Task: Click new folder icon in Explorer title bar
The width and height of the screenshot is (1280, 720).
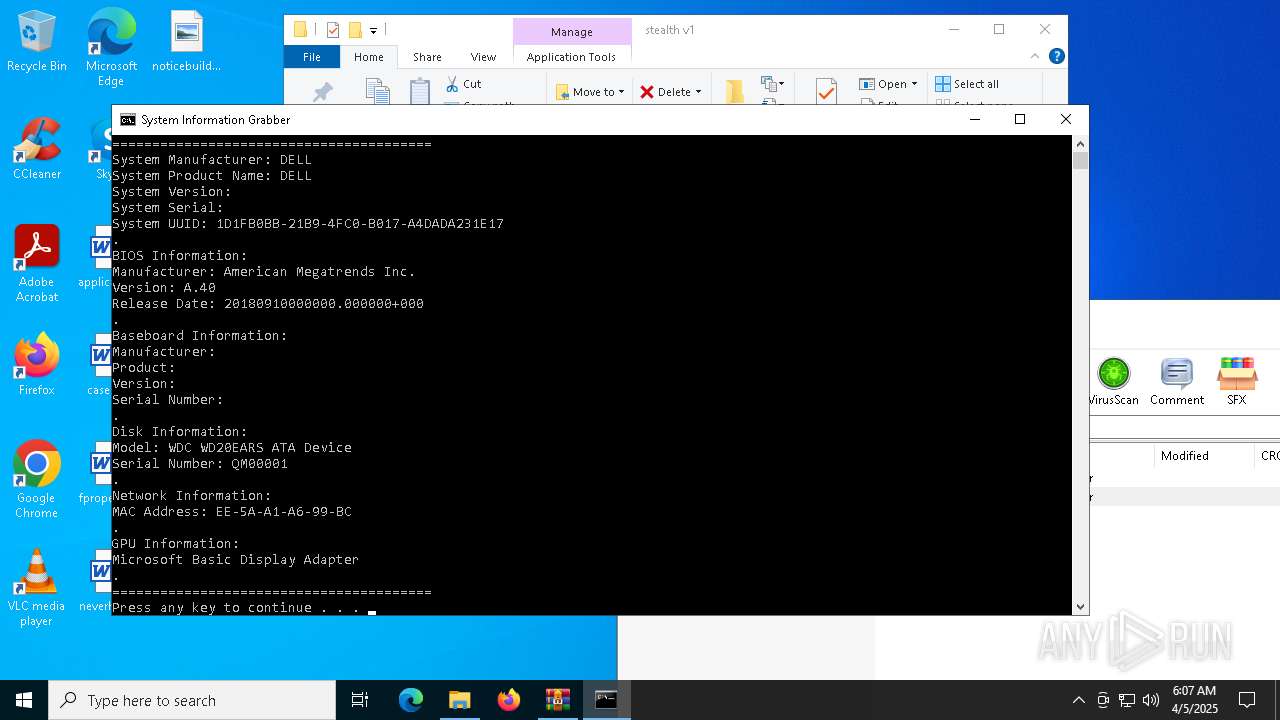Action: pyautogui.click(x=355, y=30)
